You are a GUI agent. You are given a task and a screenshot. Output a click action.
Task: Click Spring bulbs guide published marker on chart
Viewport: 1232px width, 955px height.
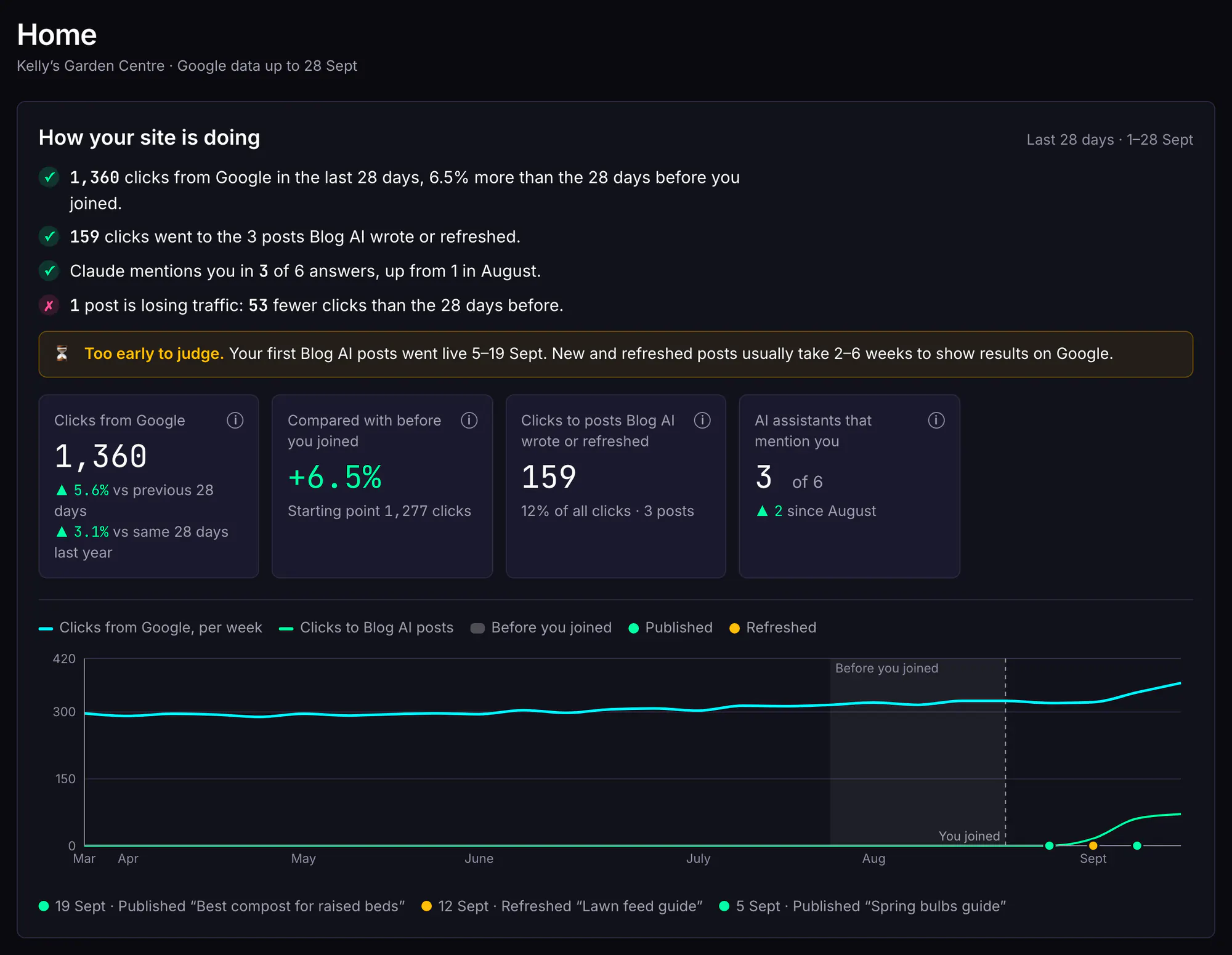pos(1049,845)
